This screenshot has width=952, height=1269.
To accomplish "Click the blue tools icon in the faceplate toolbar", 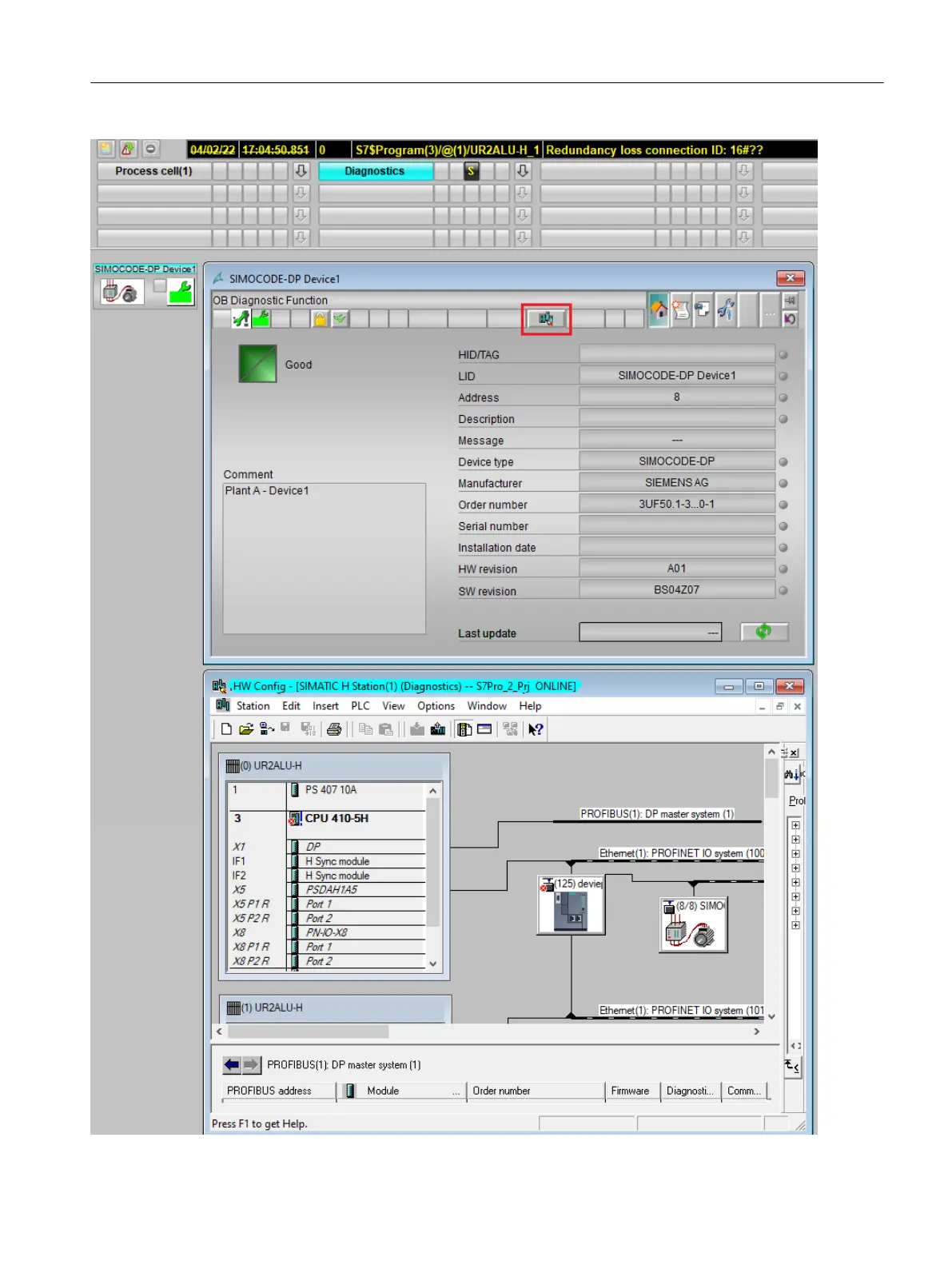I will (x=726, y=309).
